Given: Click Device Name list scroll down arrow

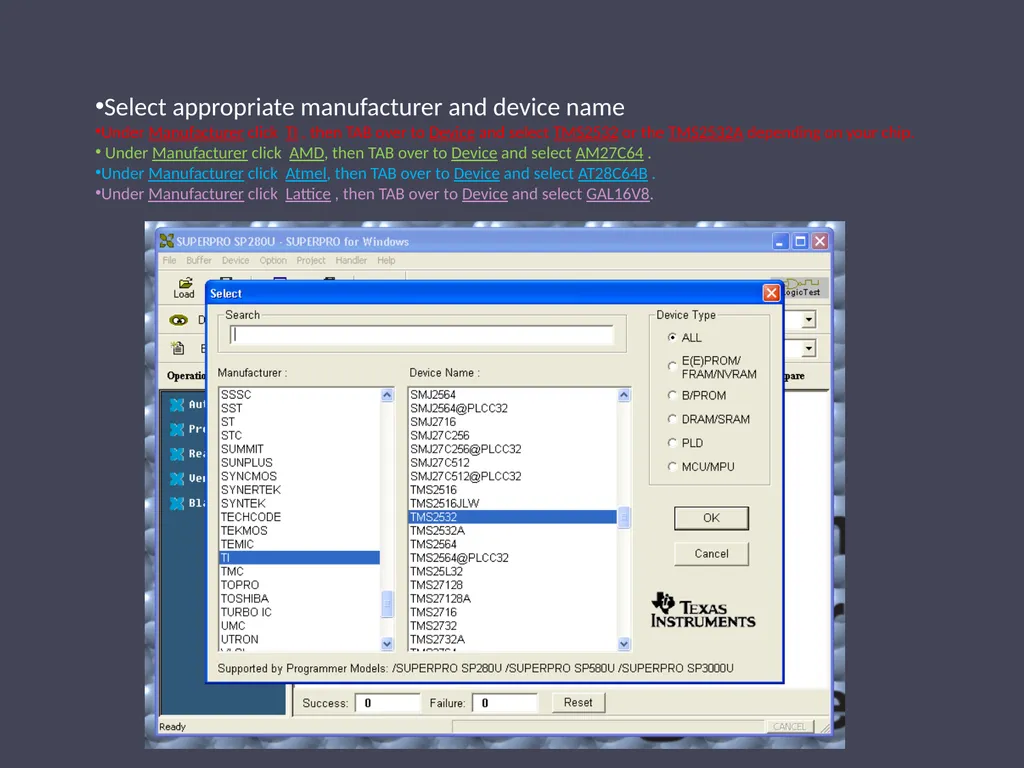Looking at the screenshot, I should tap(624, 644).
